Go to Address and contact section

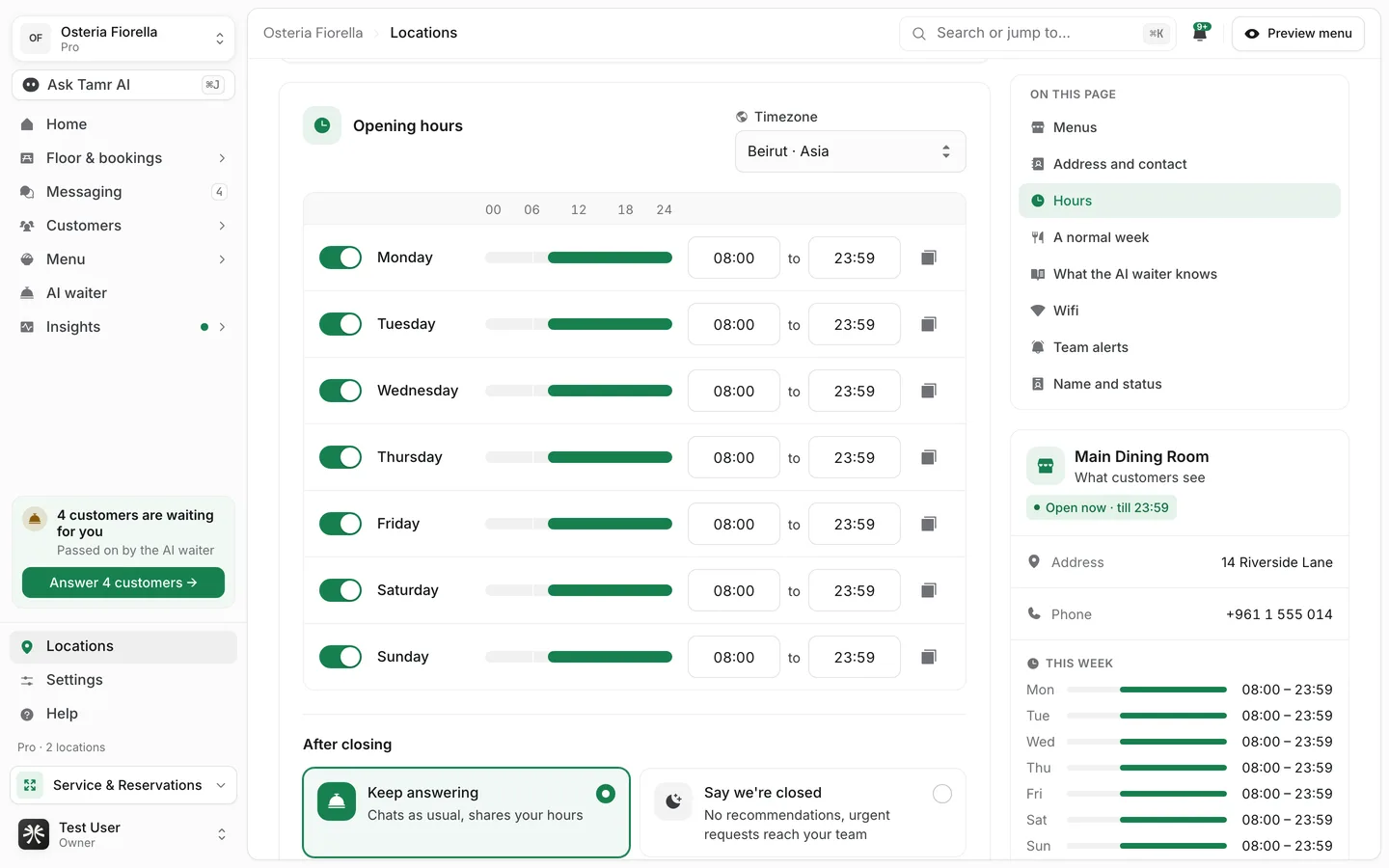point(1179,164)
